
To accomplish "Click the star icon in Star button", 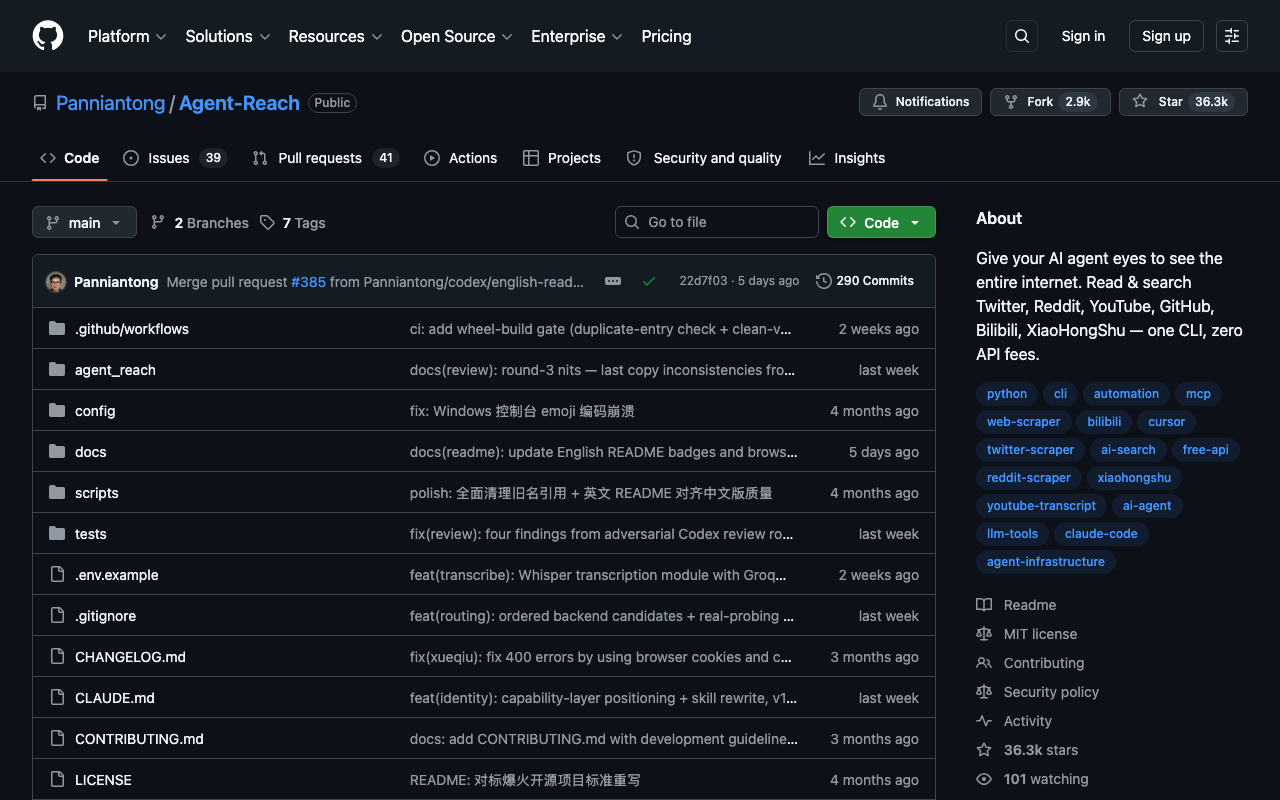I will click(x=1140, y=102).
